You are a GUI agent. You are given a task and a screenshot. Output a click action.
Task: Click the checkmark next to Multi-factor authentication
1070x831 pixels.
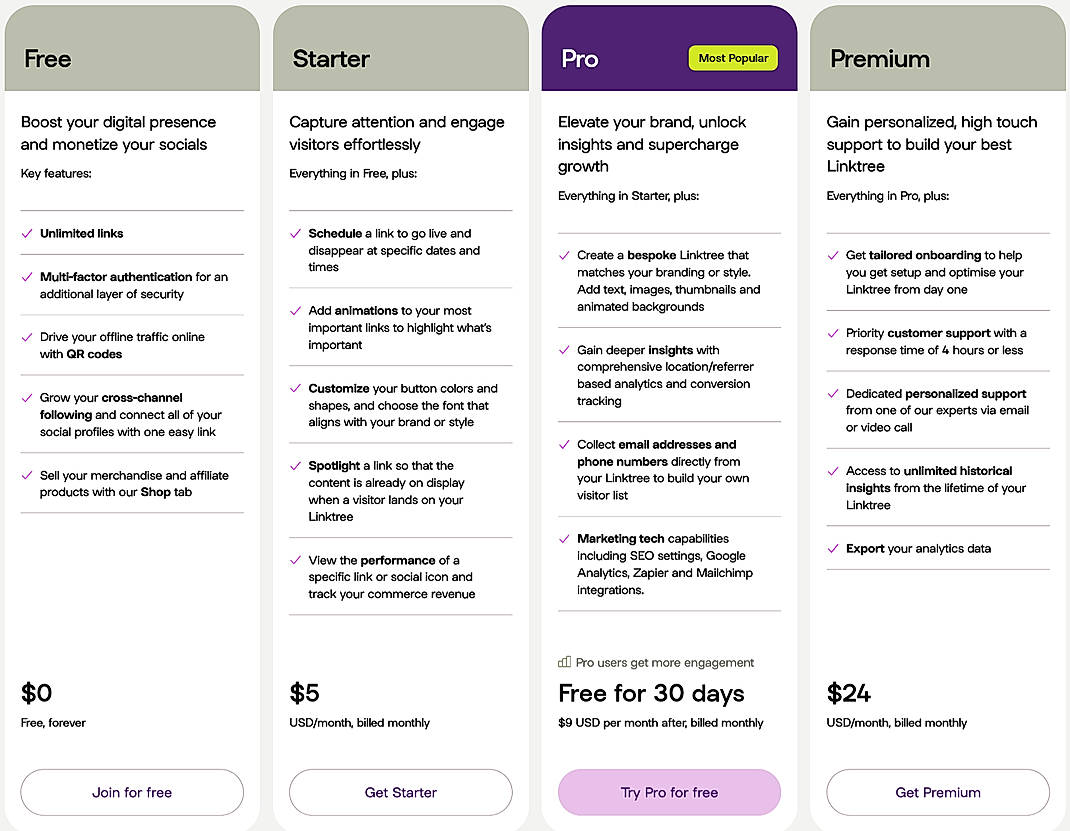point(27,277)
